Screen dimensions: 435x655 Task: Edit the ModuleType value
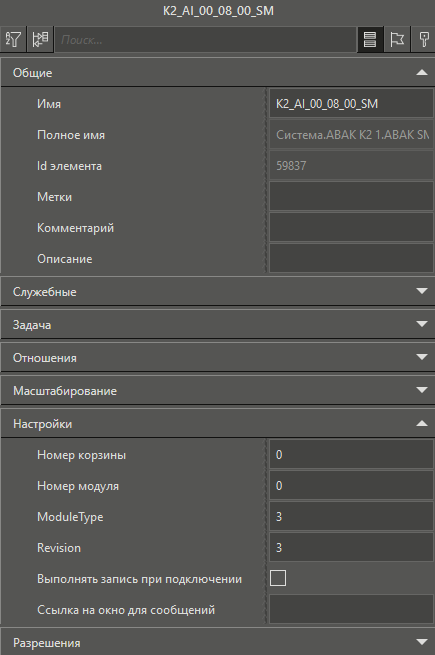point(351,516)
